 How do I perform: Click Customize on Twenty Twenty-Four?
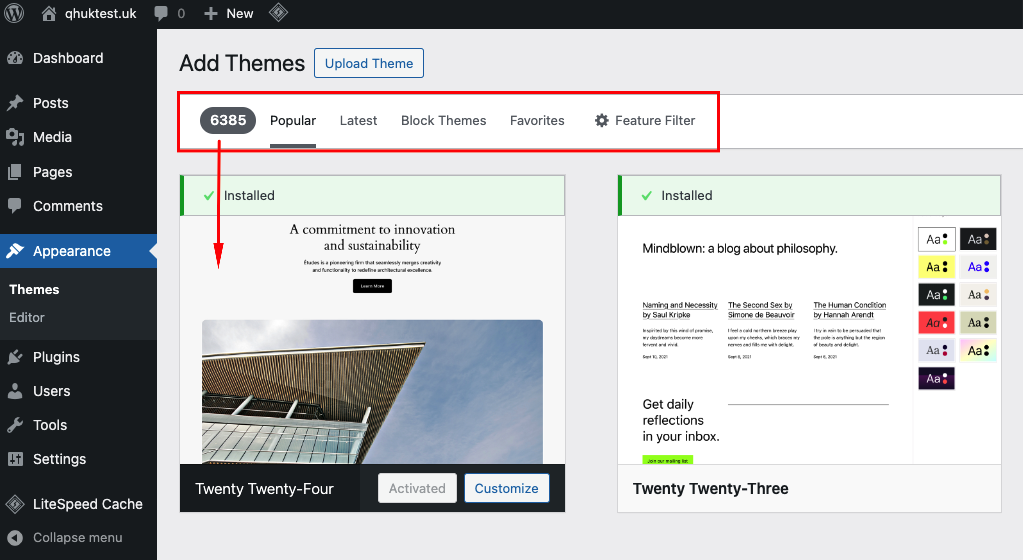[506, 488]
